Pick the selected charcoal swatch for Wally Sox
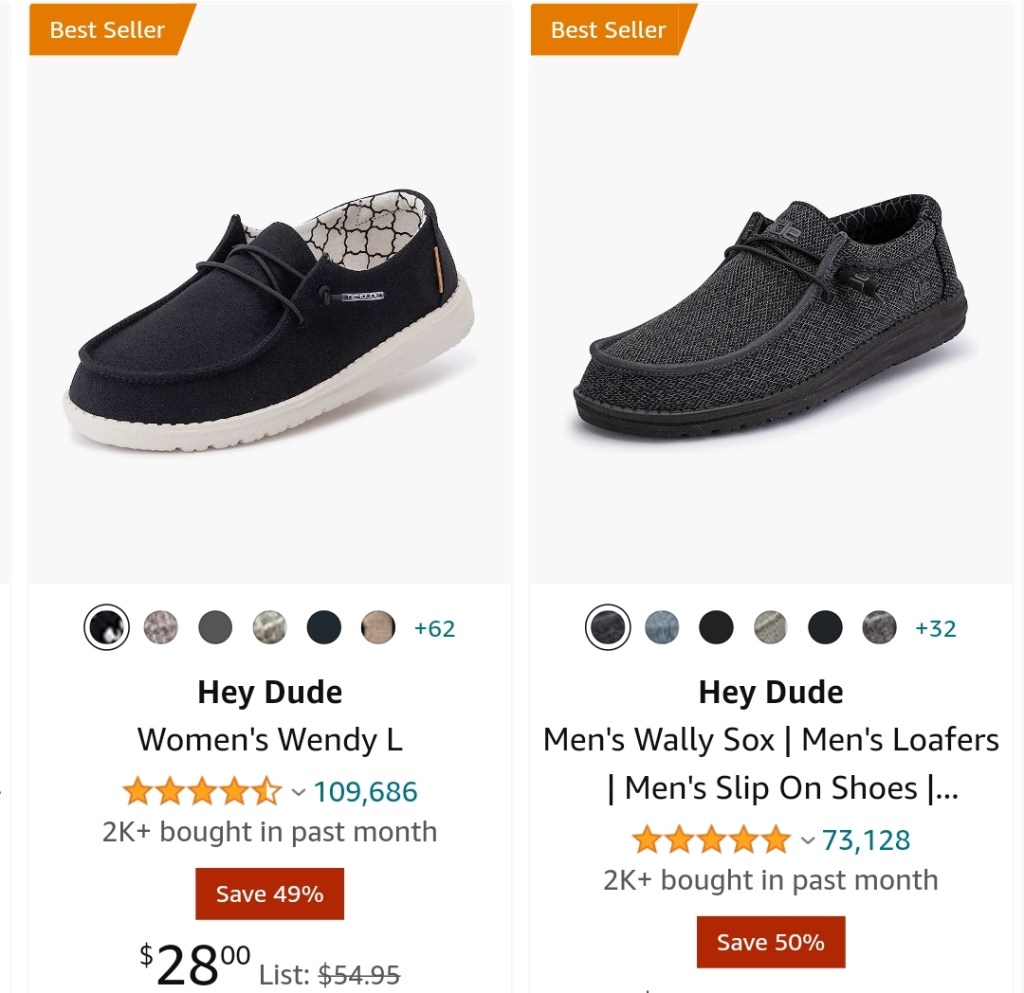This screenshot has width=1024, height=993. pyautogui.click(x=608, y=627)
